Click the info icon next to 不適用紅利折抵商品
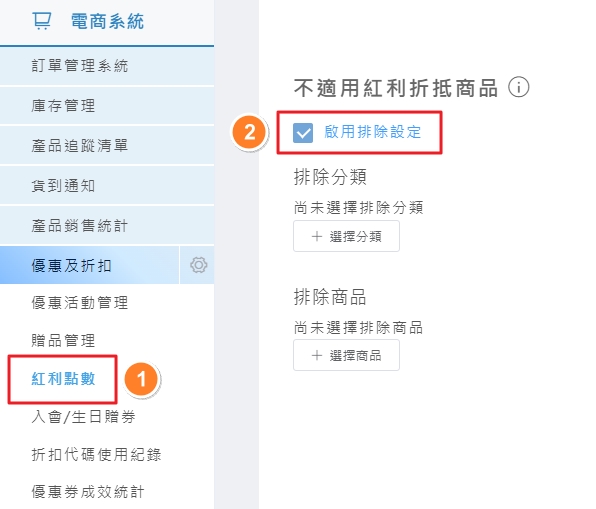Screen dimensions: 596x509 (x=518, y=87)
